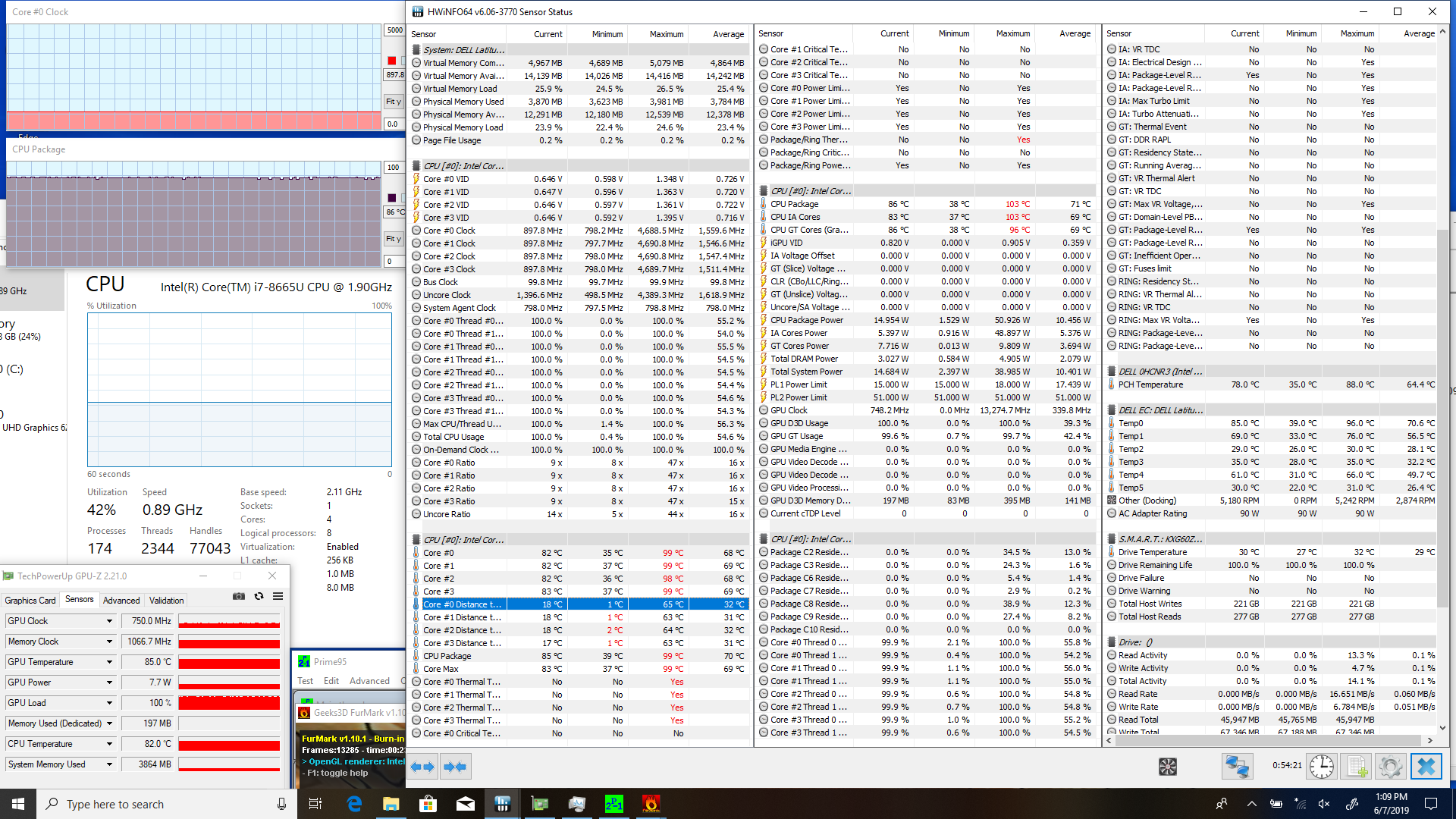The image size is (1456, 819).
Task: Open HWiNFO sensor settings gear
Action: click(1391, 767)
